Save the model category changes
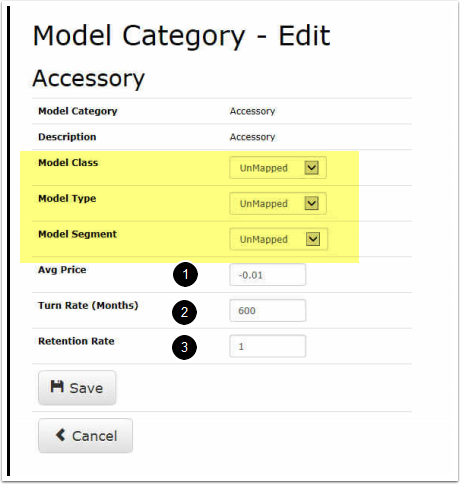 coord(77,388)
